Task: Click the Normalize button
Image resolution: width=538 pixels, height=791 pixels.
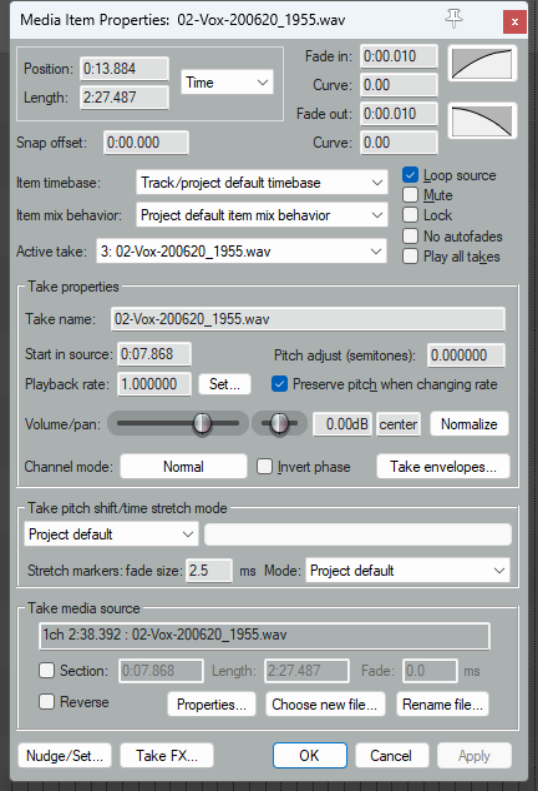Action: (469, 424)
